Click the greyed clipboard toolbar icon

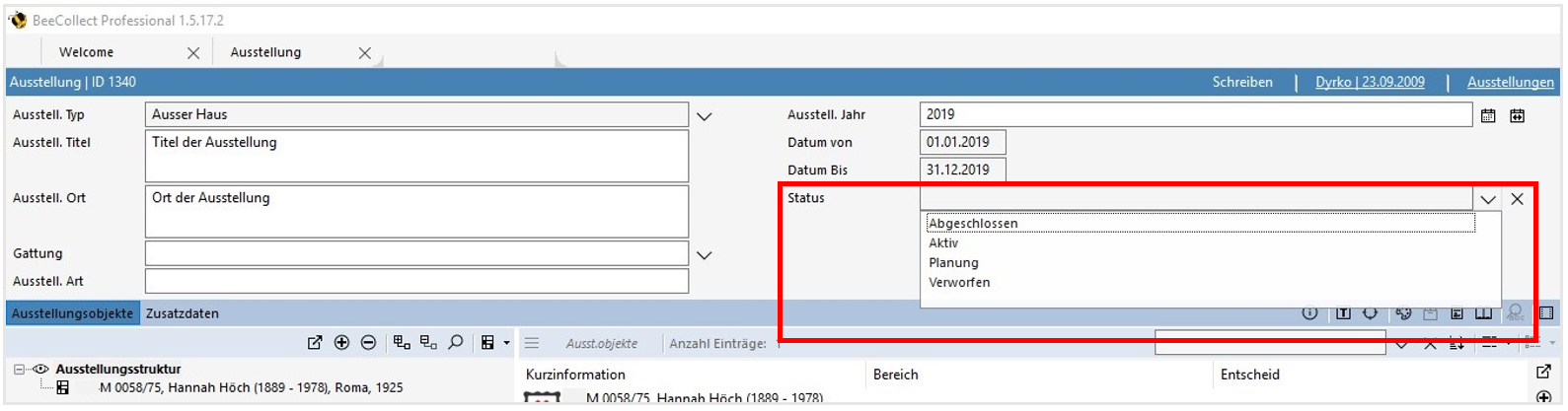click(1431, 313)
